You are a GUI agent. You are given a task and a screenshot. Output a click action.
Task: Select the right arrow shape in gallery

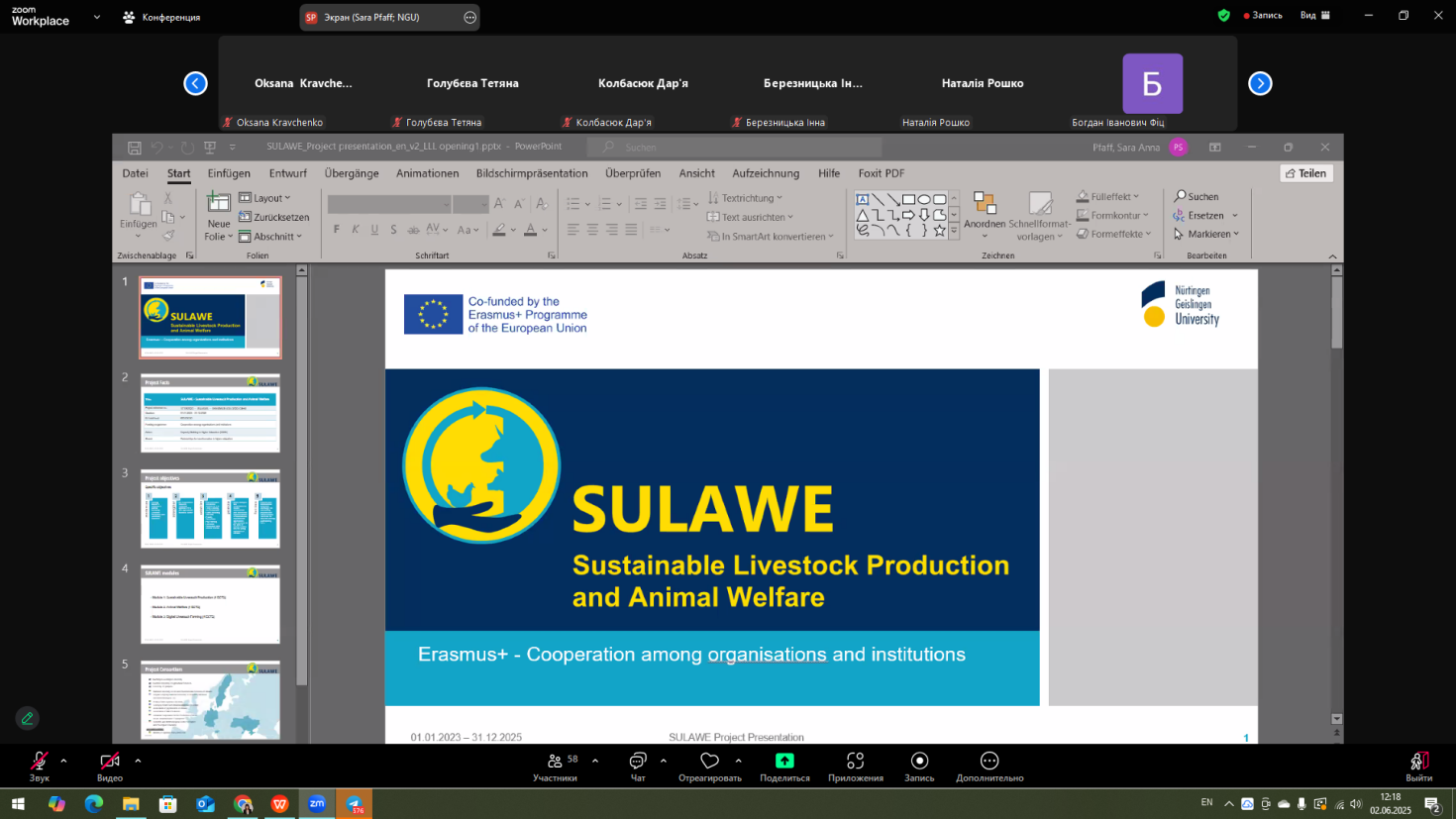pos(908,215)
